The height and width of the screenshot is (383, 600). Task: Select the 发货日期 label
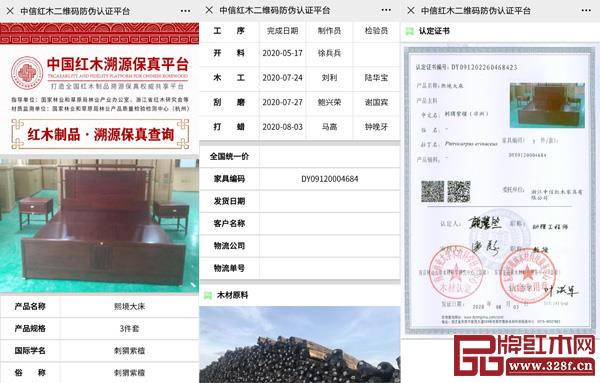[229, 201]
